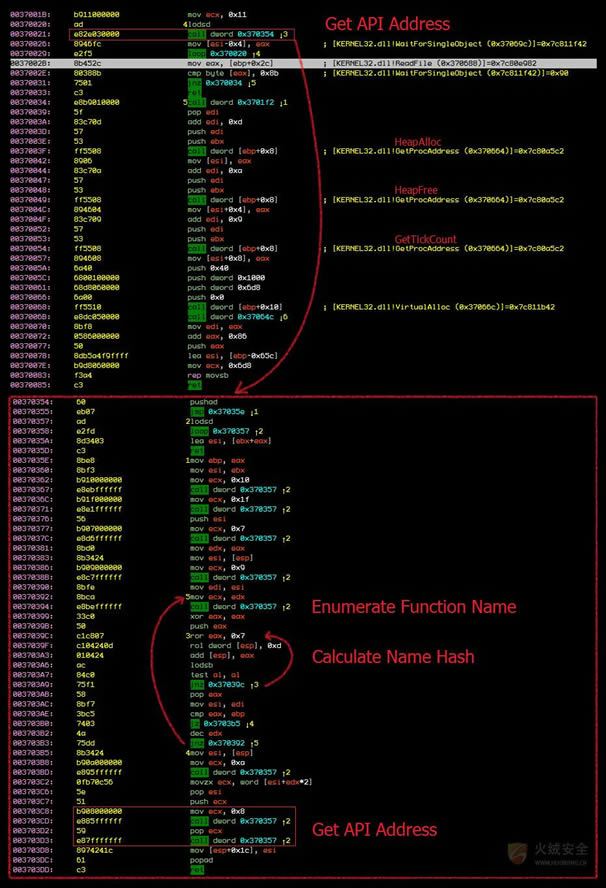
Task: Click address 00370021 in the address column
Action: click(x=30, y=34)
